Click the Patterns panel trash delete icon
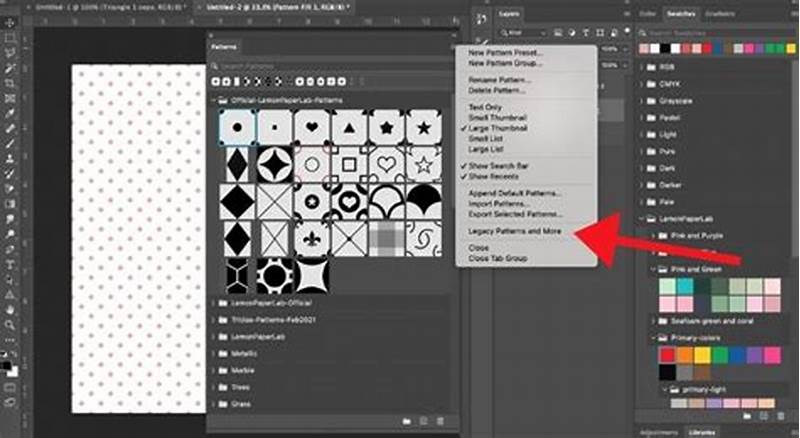The image size is (800, 438). click(440, 421)
